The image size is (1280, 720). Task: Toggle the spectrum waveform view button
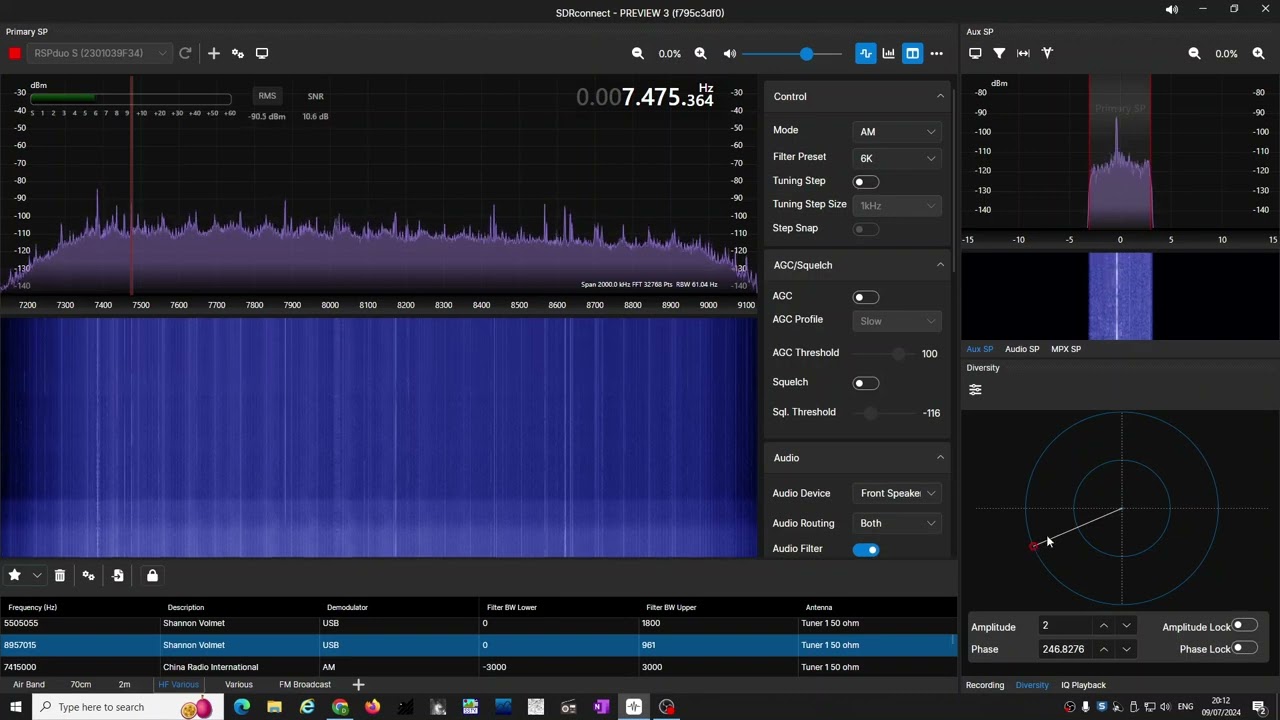pyautogui.click(x=866, y=53)
